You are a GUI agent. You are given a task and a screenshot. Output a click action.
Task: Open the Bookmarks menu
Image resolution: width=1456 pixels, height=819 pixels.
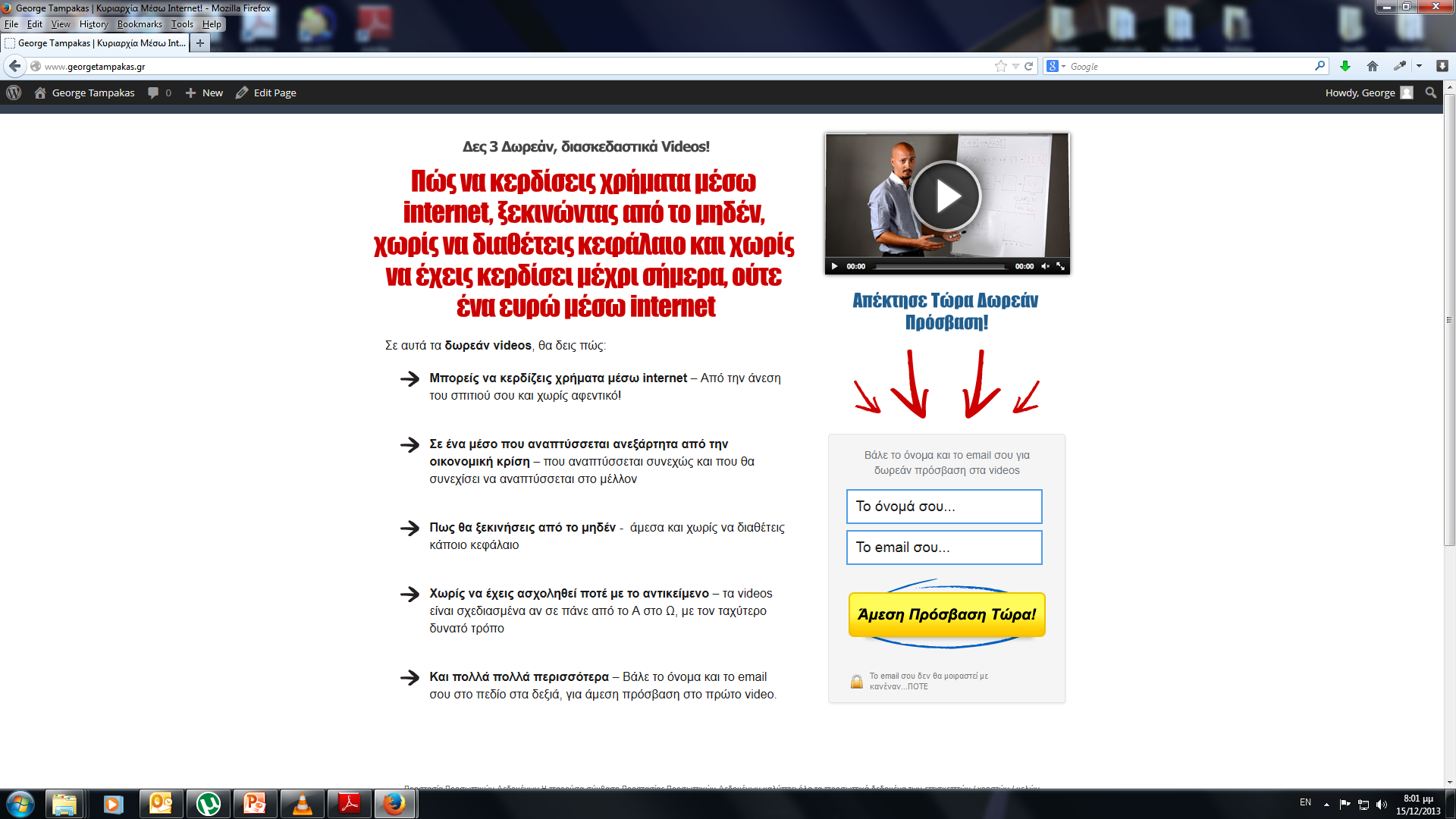(x=140, y=24)
